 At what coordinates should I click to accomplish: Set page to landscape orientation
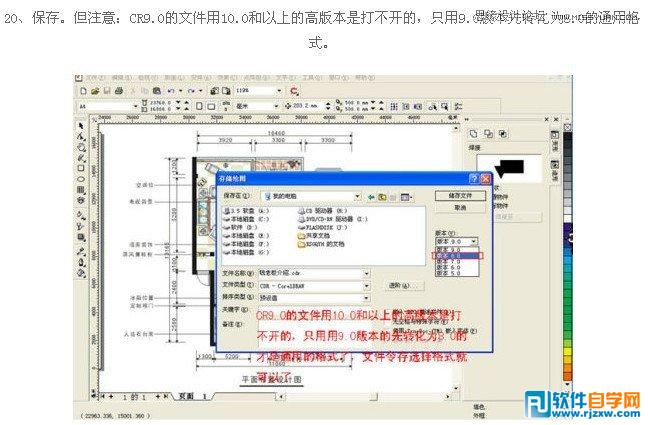[x=211, y=106]
